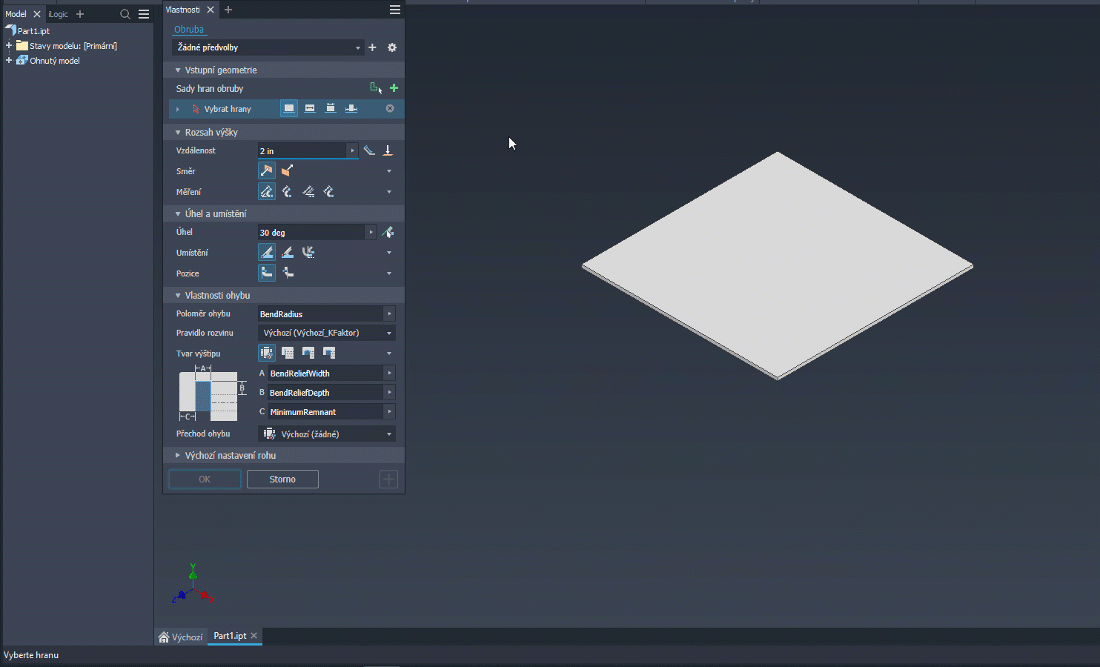Click the Storno button
Screen dimensions: 1100x667
click(283, 479)
